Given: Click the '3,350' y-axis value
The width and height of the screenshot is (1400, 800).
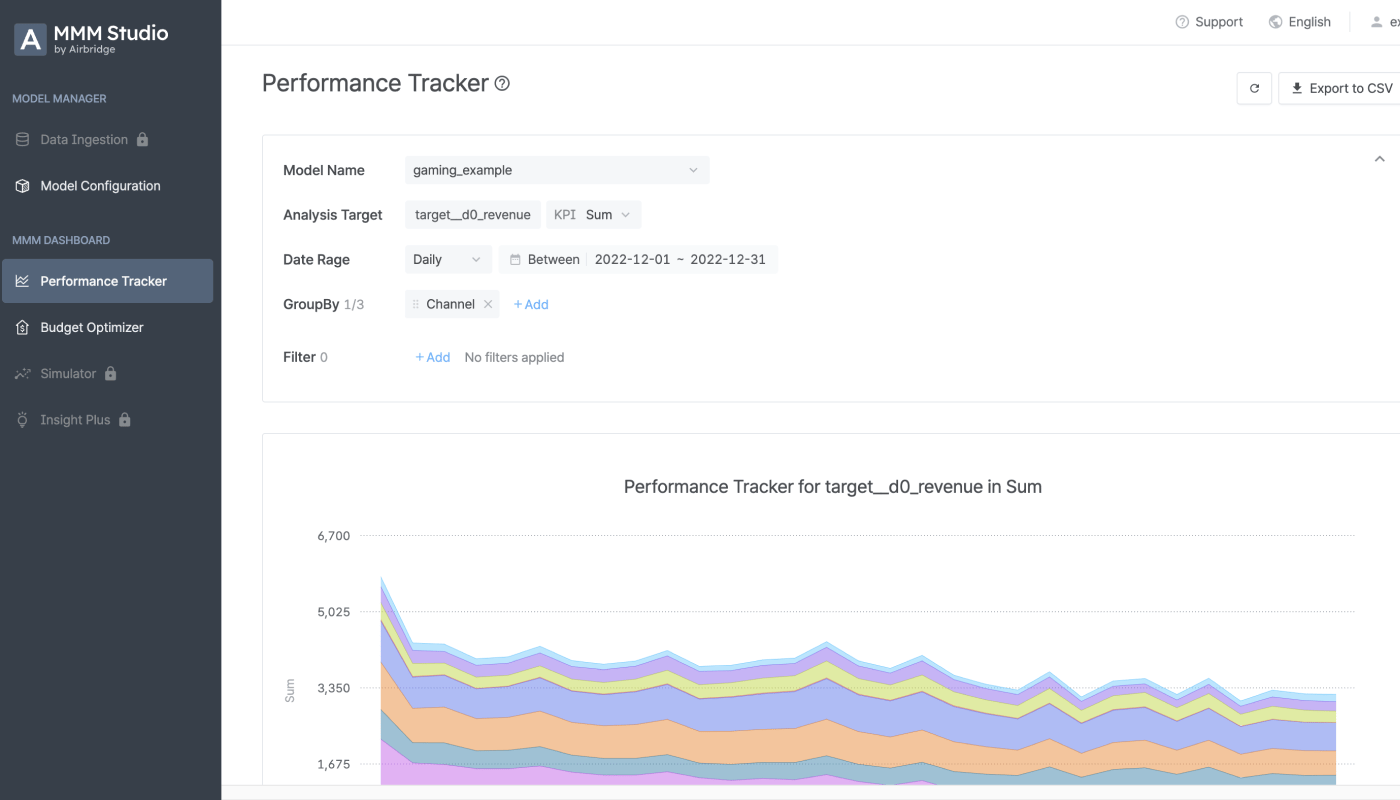Looking at the screenshot, I should 334,688.
